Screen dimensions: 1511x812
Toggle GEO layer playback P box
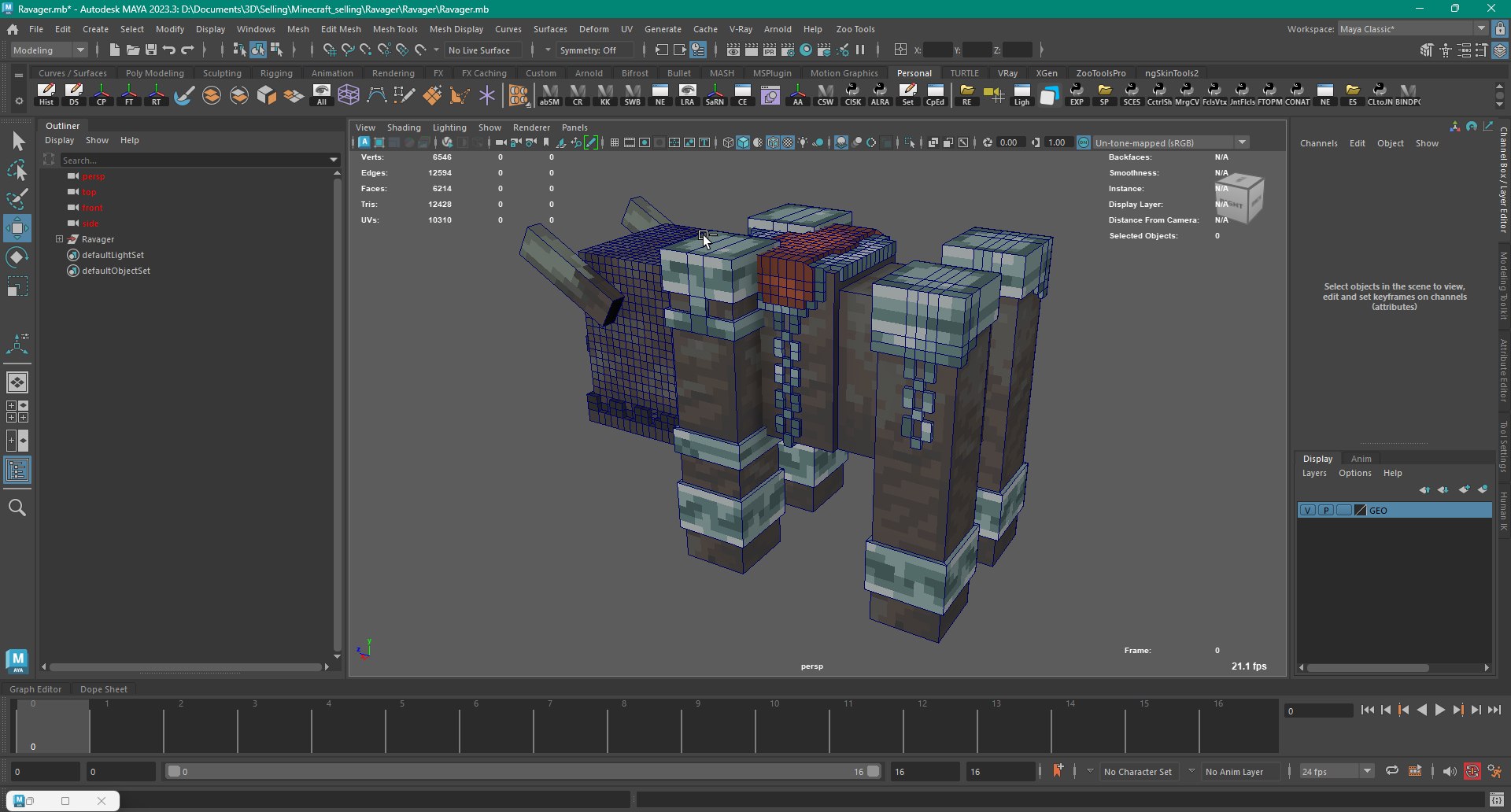[1326, 510]
